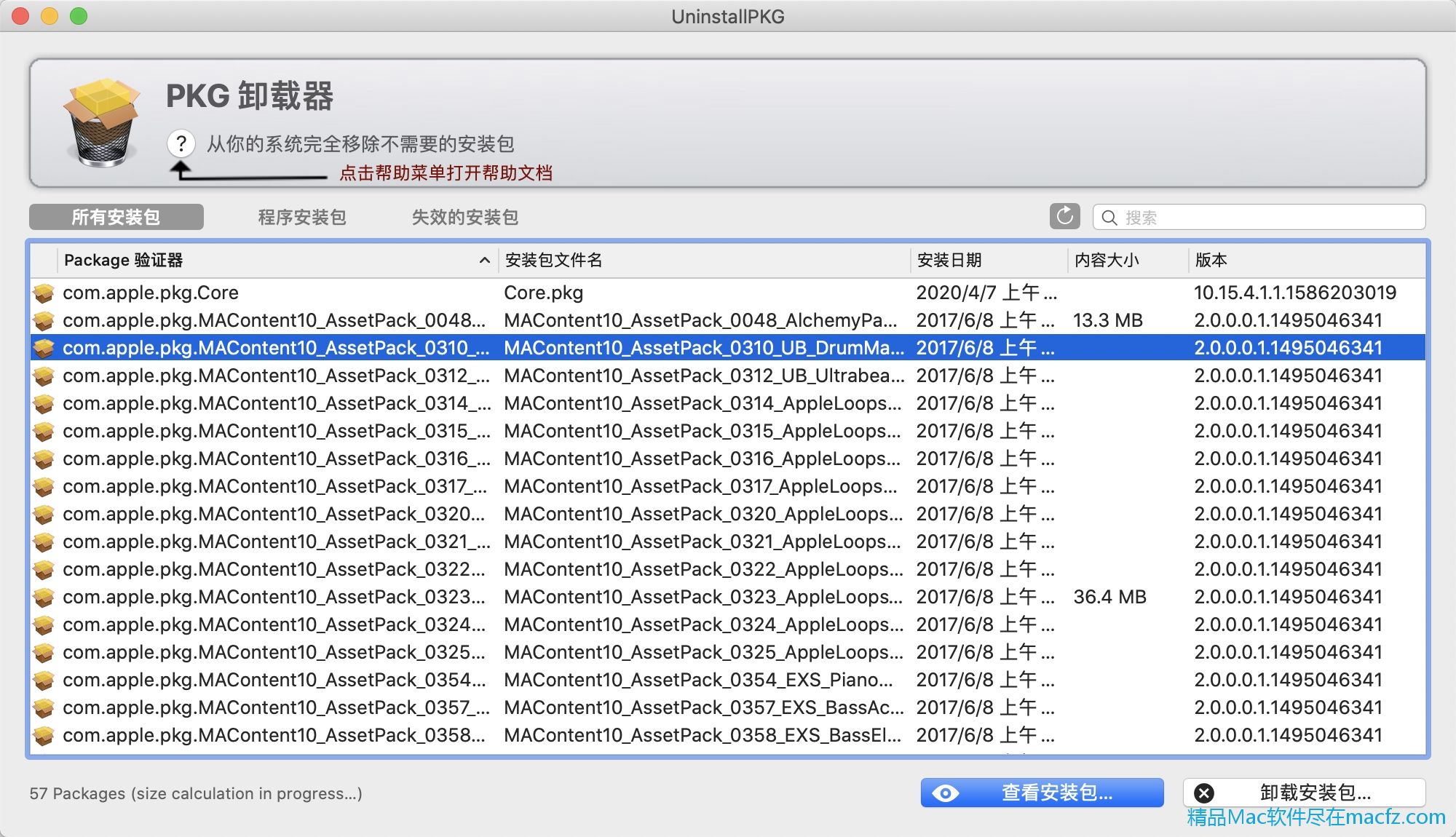1456x837 pixels.
Task: Select com.apple.pkg.MAContent10_AssetPack_0315 identifier
Action: (277, 431)
